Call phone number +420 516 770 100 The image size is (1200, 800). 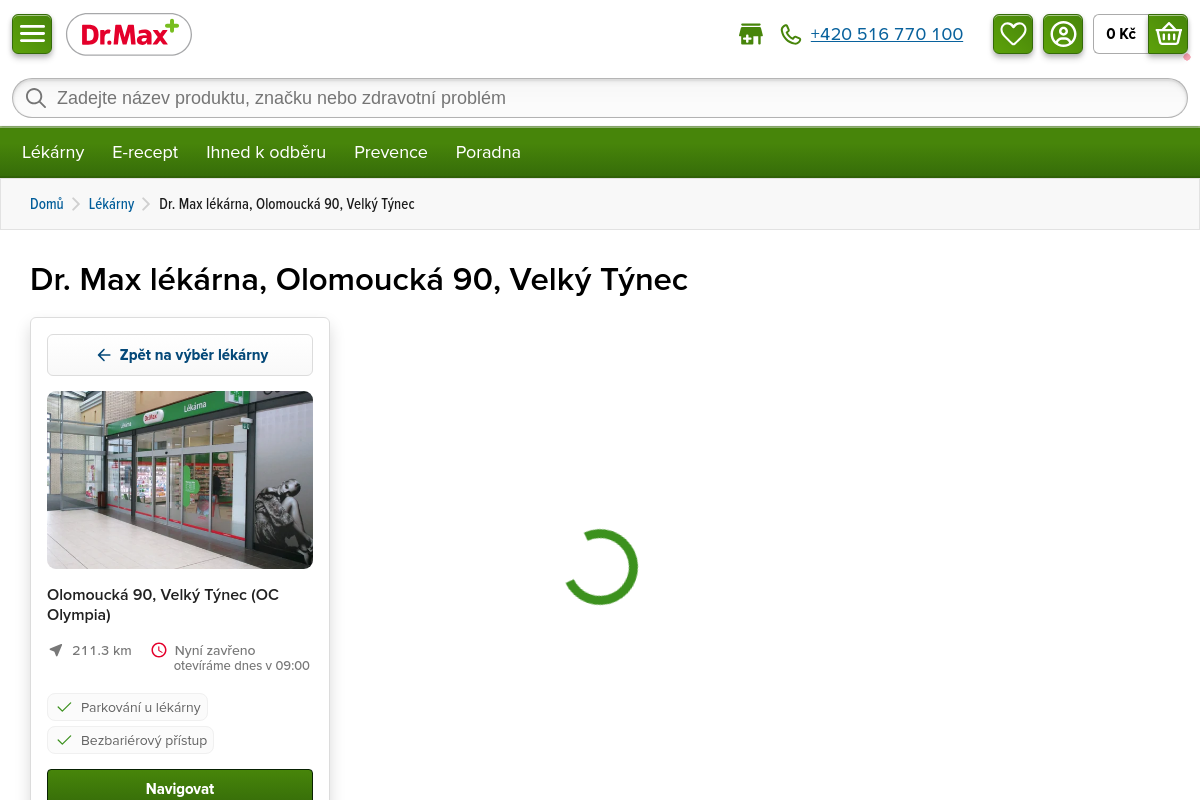(886, 34)
